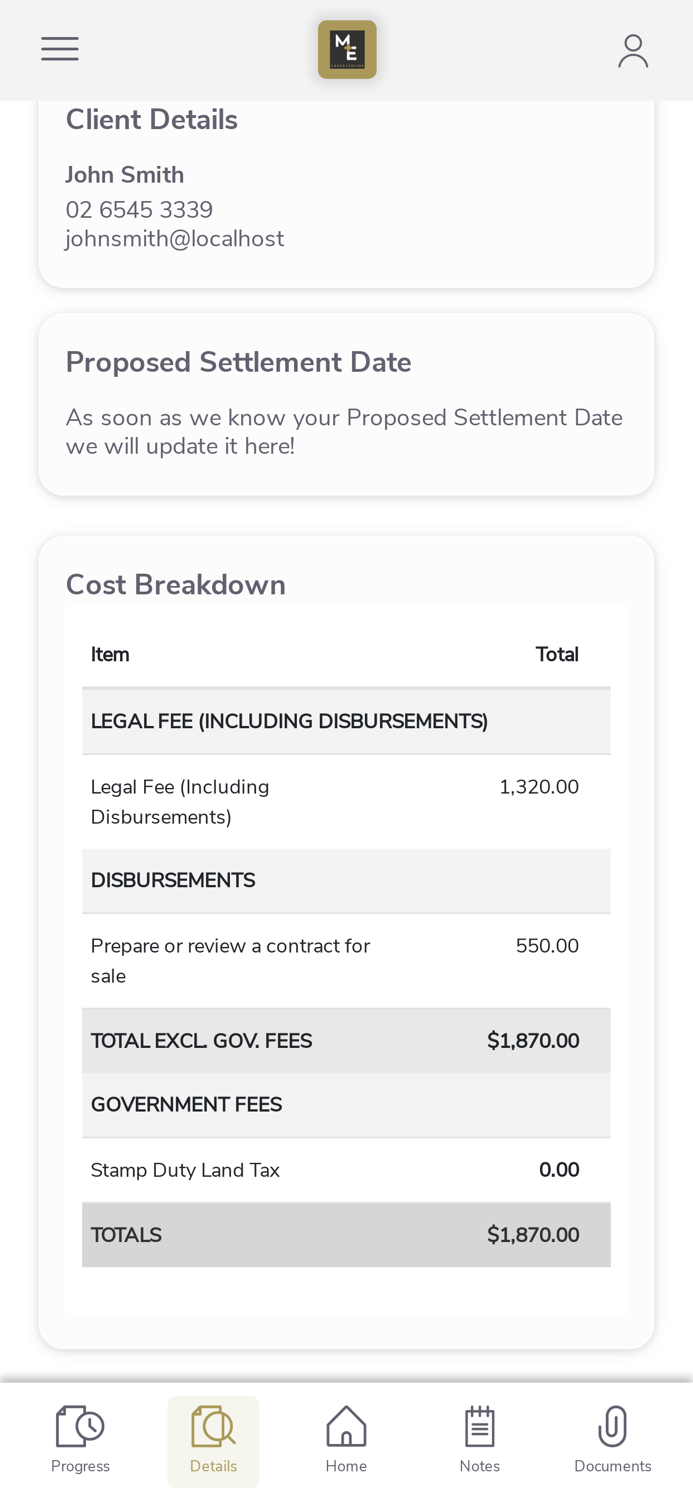The width and height of the screenshot is (693, 1500).
Task: Tap the Progress tab label
Action: [x=80, y=1467]
